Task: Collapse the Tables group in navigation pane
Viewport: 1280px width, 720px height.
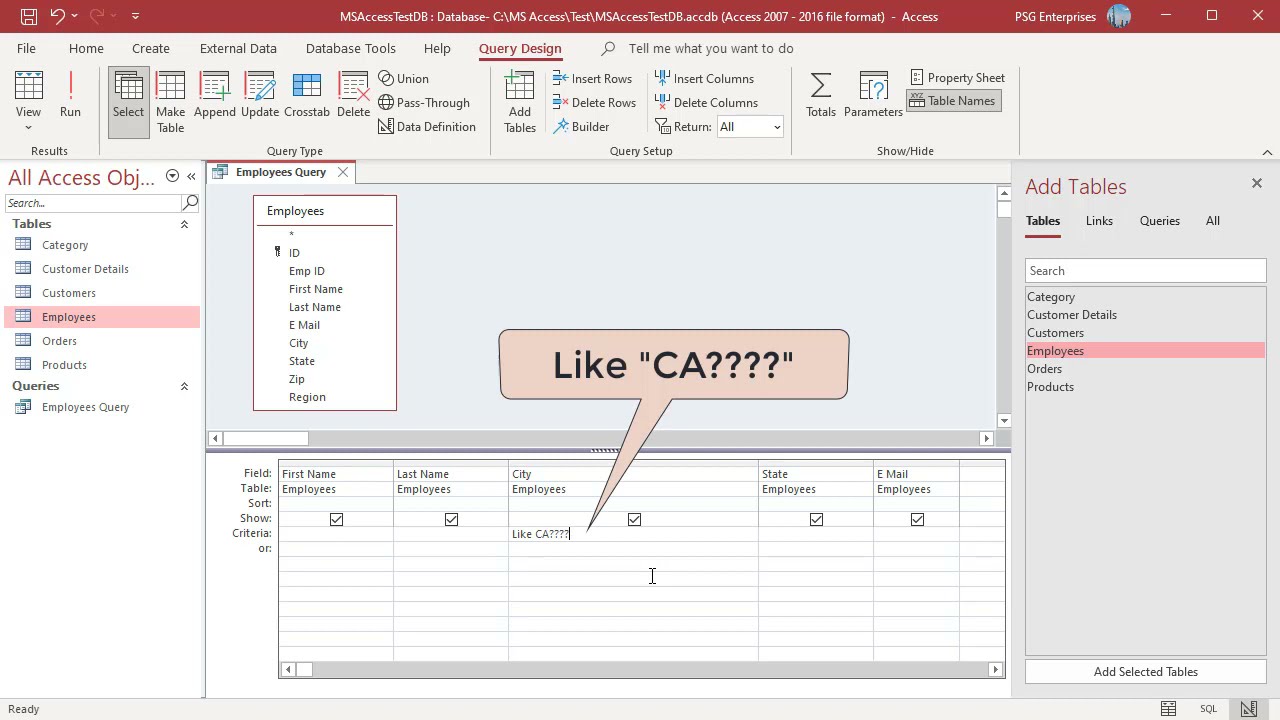Action: tap(184, 224)
